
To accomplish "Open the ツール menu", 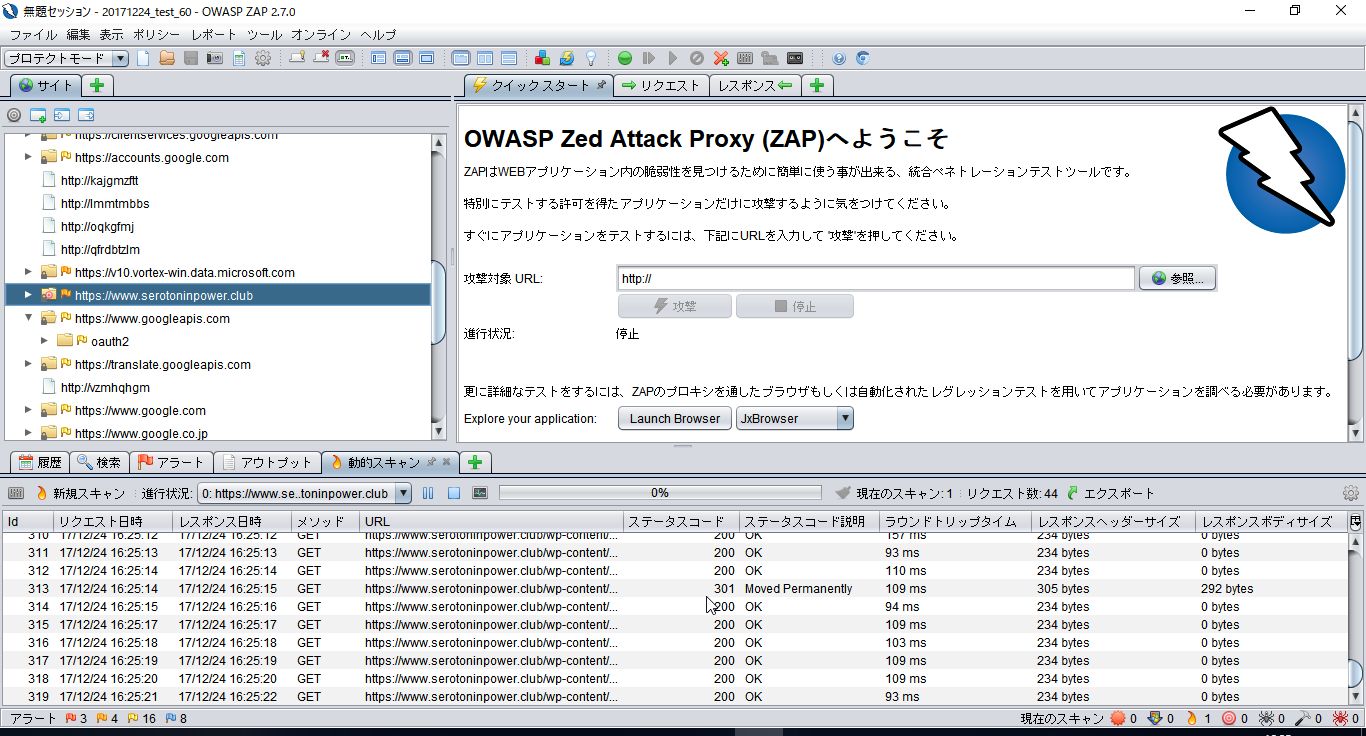I will point(264,35).
